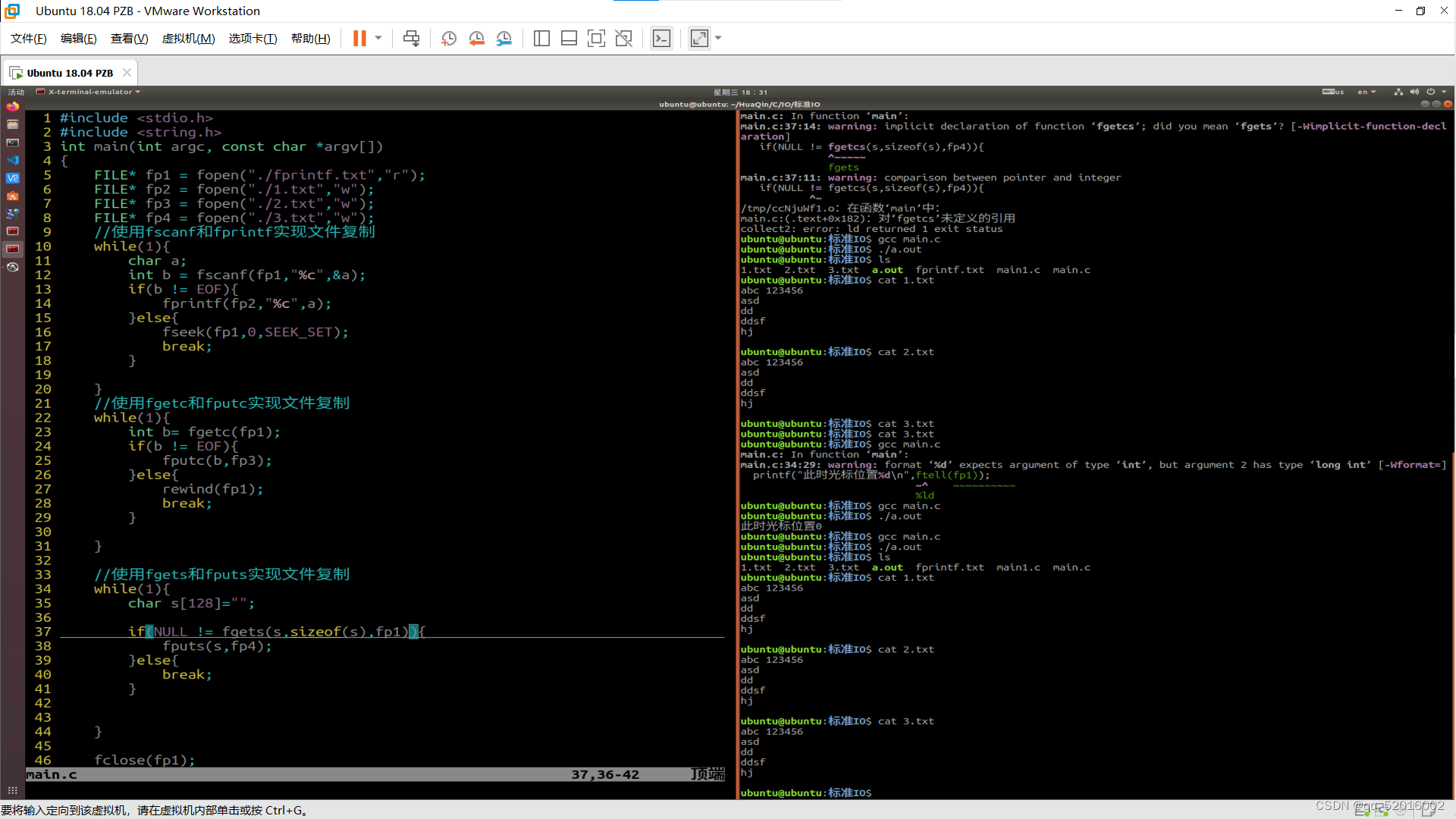Screen dimensions: 1456x819
Task: Toggle the sidebar library panel view icon
Action: 541,39
